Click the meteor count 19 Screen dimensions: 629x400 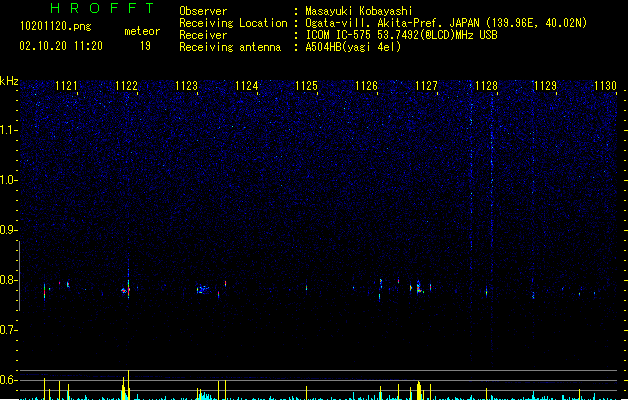[x=145, y=46]
